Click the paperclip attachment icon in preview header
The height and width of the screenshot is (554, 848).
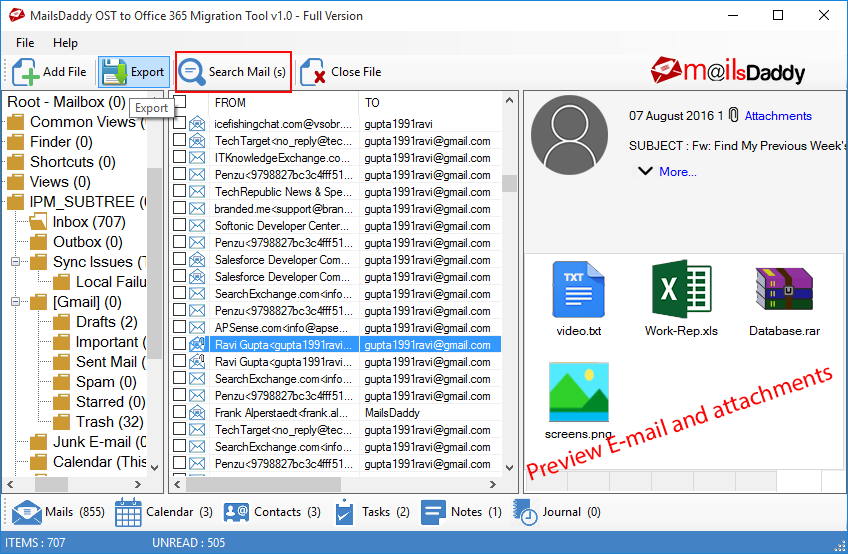point(733,115)
